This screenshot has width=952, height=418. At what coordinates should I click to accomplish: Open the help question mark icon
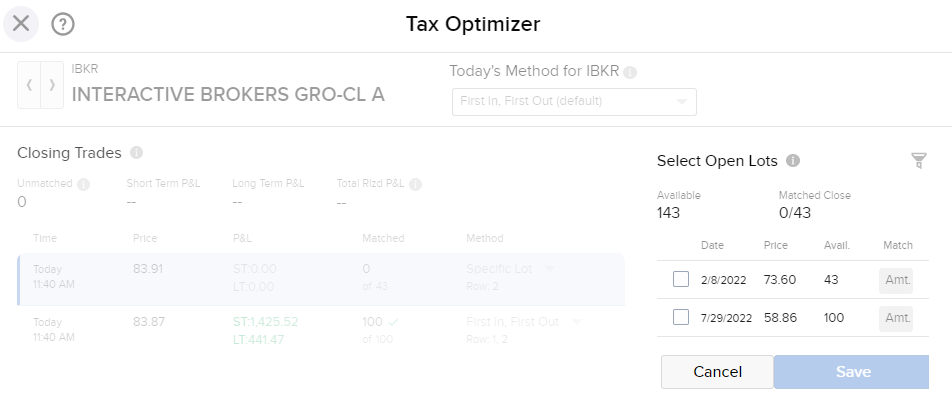click(63, 24)
